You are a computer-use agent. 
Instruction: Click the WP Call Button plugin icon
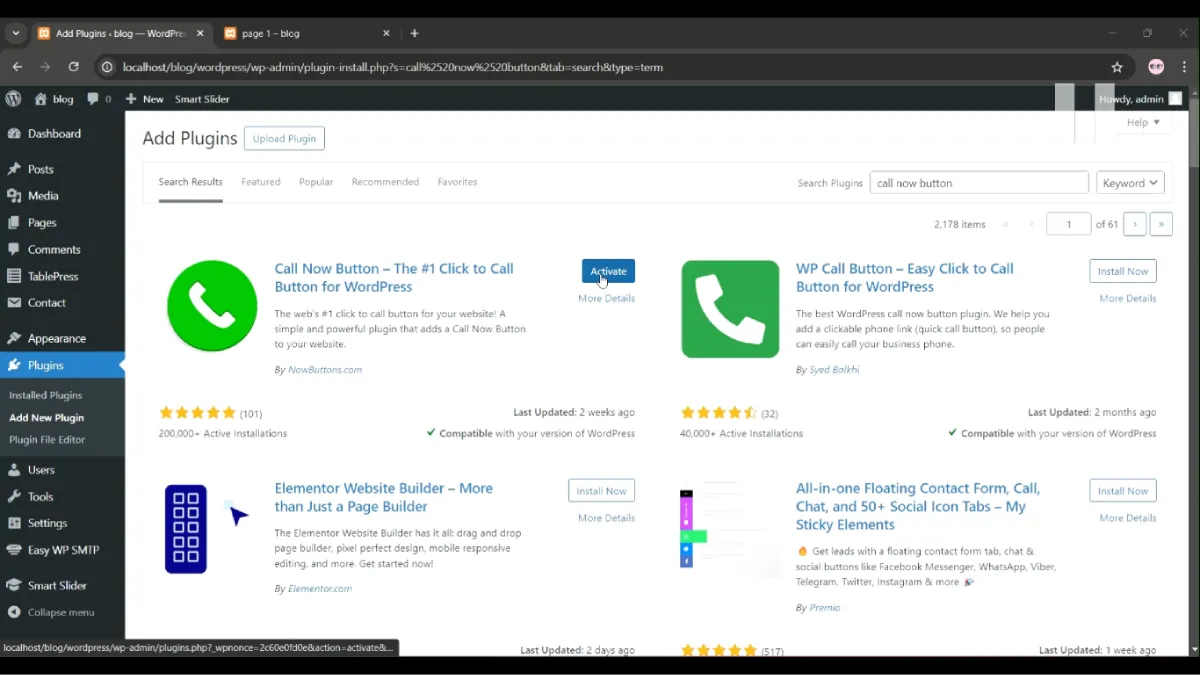coord(730,309)
